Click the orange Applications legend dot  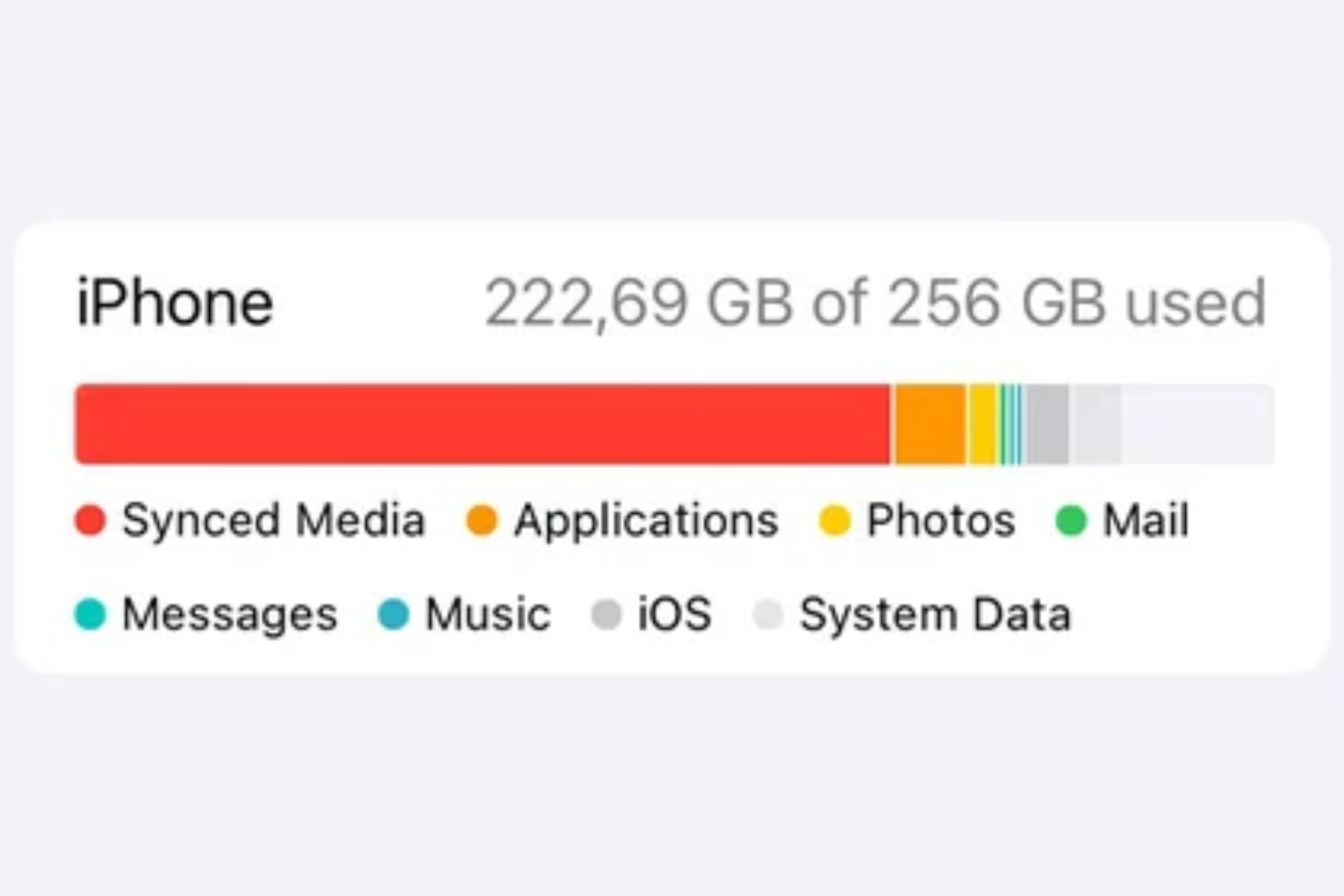[482, 520]
